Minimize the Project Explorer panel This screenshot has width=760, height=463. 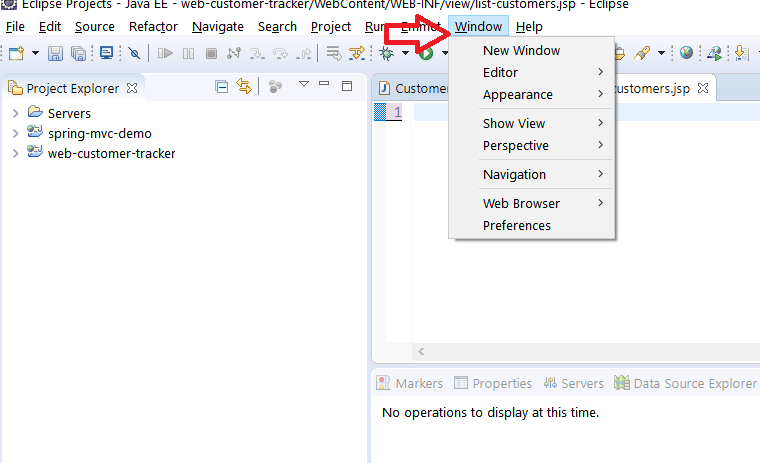pyautogui.click(x=324, y=83)
